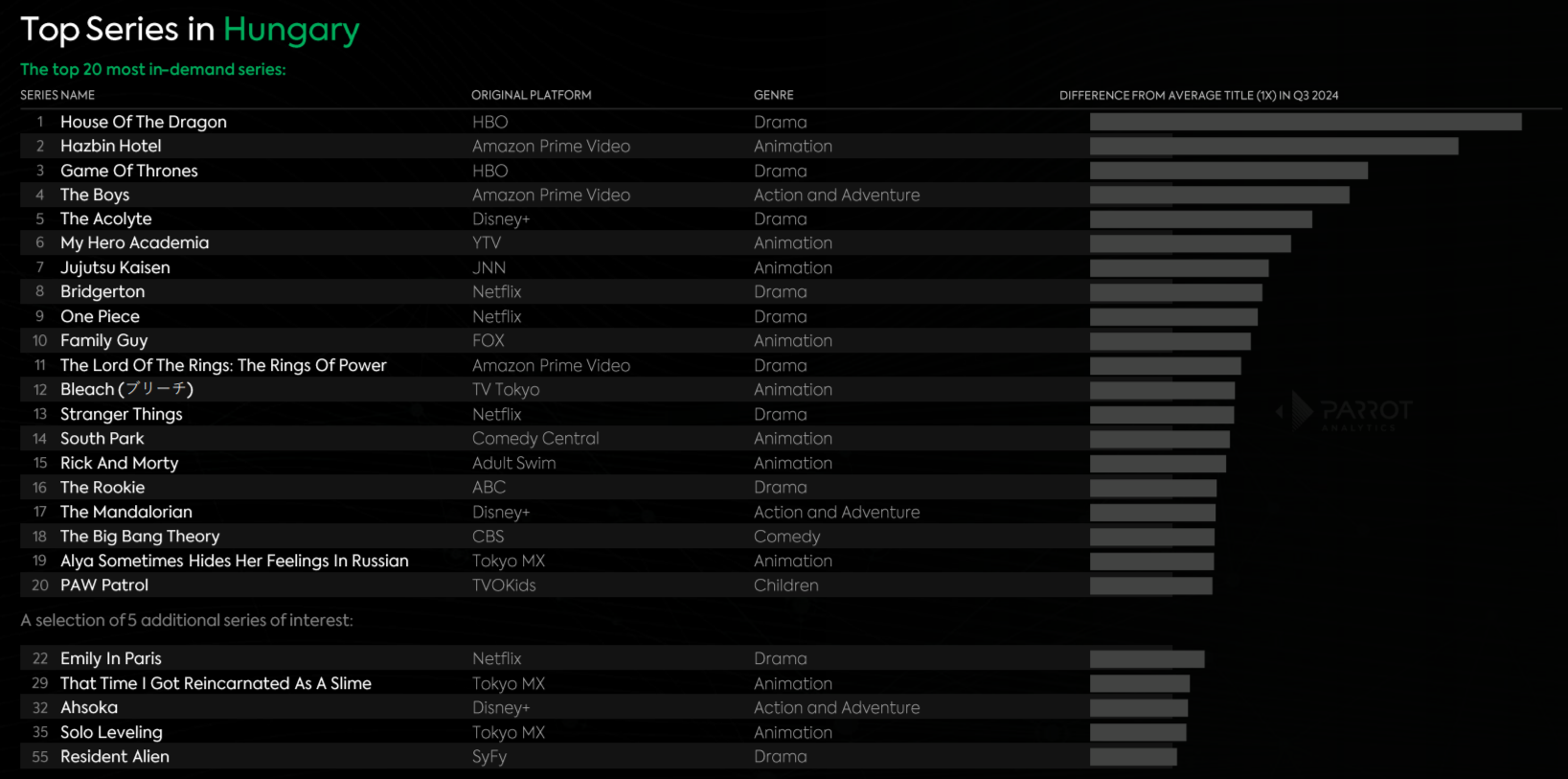The height and width of the screenshot is (779, 1568).
Task: Select the 'Bridgerton' series name
Action: [102, 292]
